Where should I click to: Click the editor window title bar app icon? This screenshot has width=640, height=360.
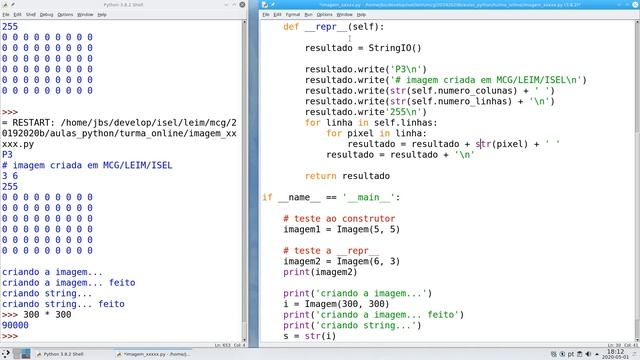coord(265,4)
